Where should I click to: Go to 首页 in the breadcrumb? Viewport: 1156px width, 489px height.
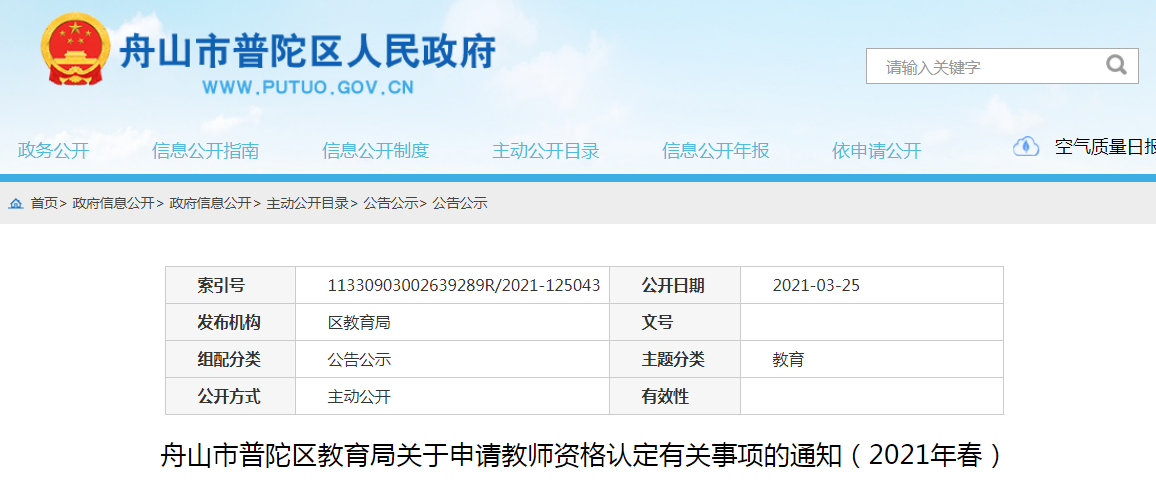(x=43, y=204)
